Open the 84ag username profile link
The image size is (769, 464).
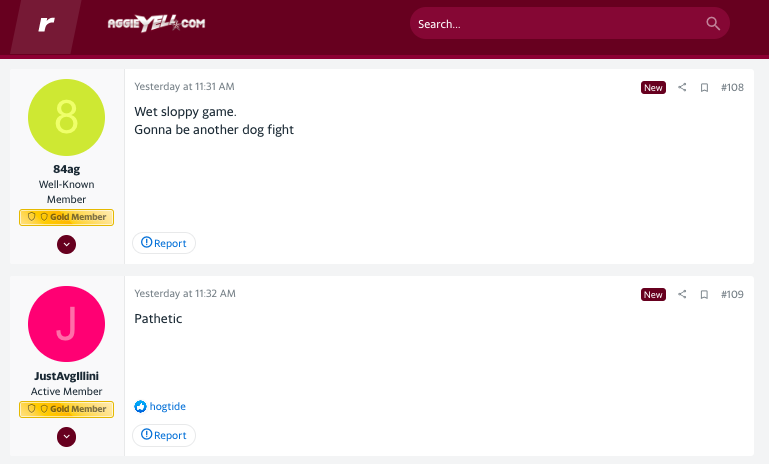click(x=66, y=169)
